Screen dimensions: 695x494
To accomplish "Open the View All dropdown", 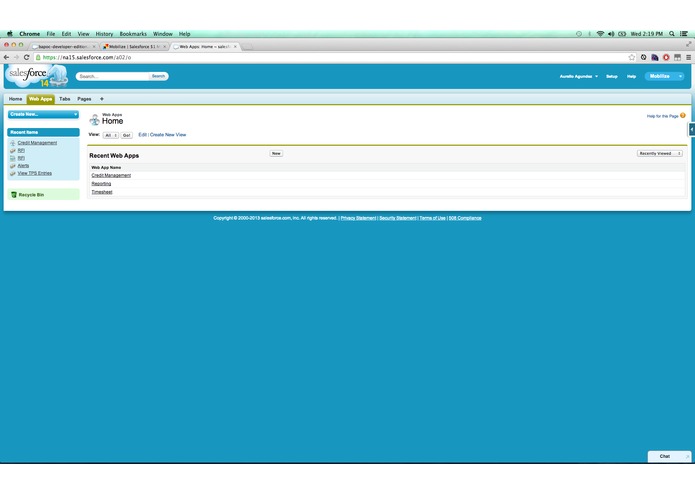I will [x=110, y=135].
